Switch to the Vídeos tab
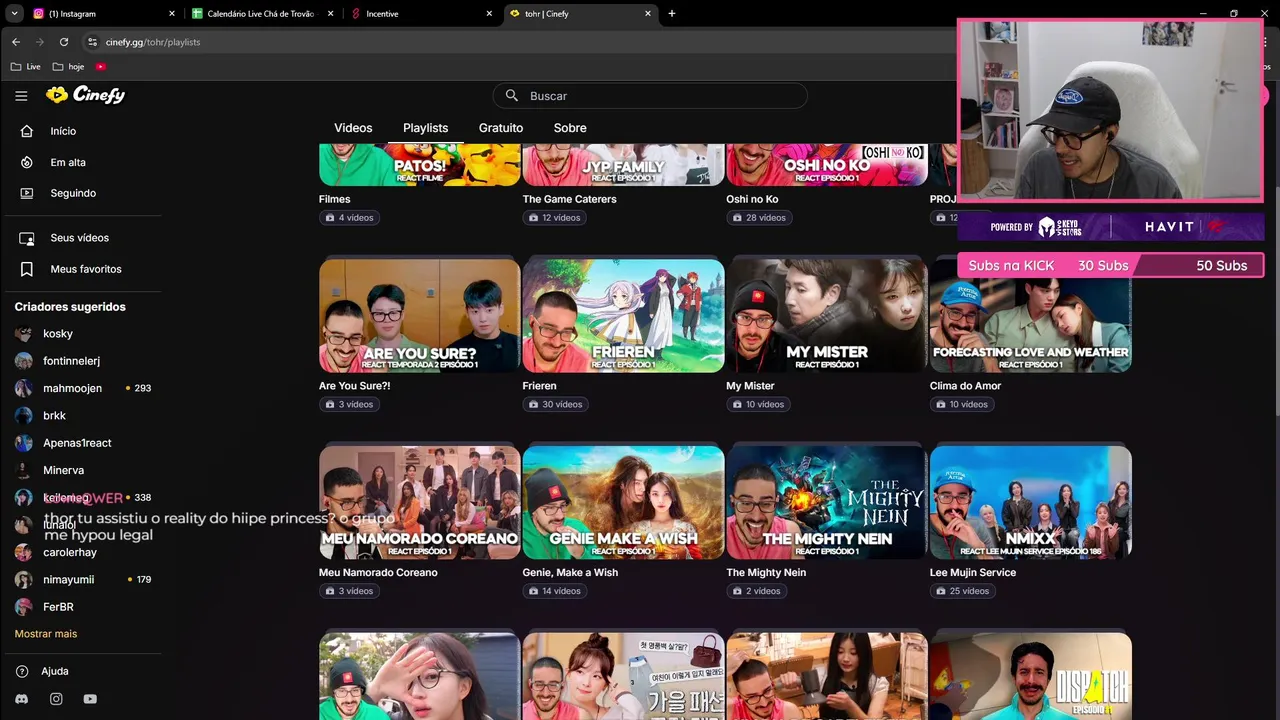The image size is (1280, 720). tap(353, 128)
